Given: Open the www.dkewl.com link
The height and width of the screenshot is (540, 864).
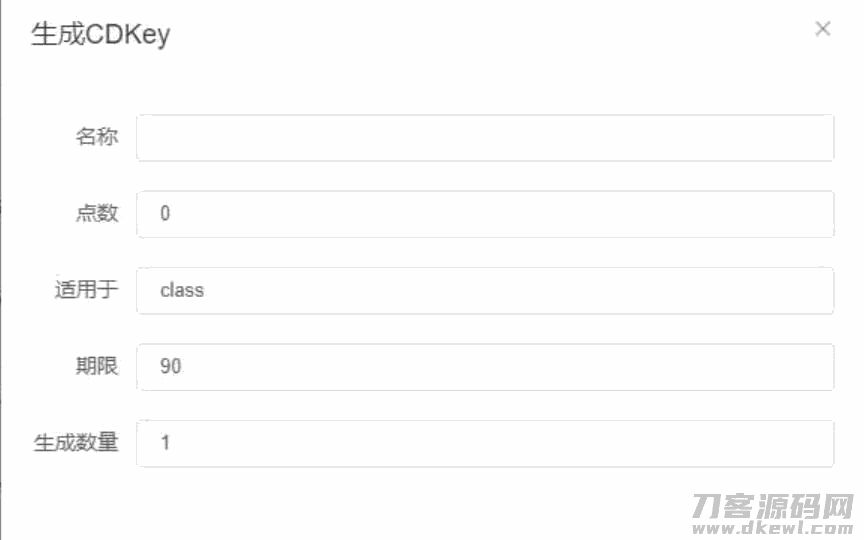Looking at the screenshot, I should point(774,526).
